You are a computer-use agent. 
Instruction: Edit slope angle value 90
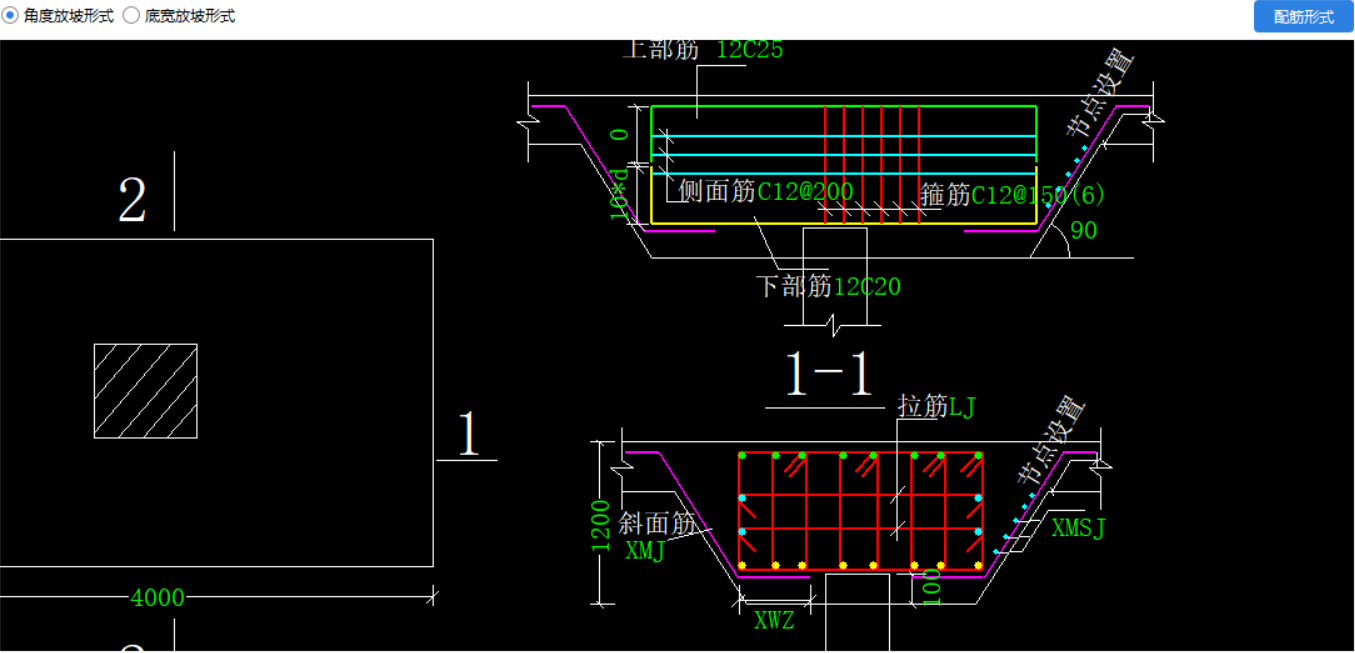pos(1084,231)
